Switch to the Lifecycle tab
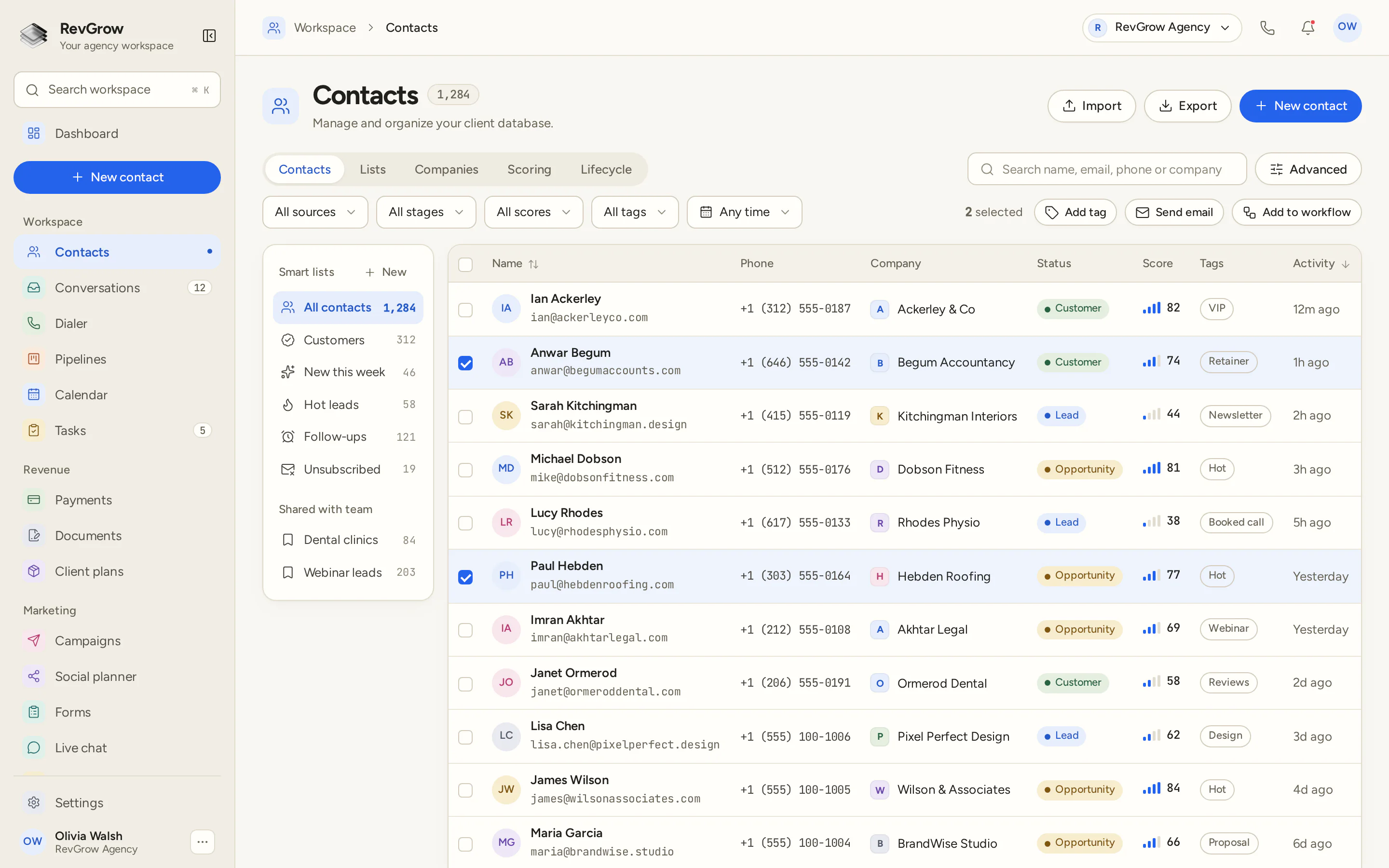The width and height of the screenshot is (1389, 868). tap(606, 169)
